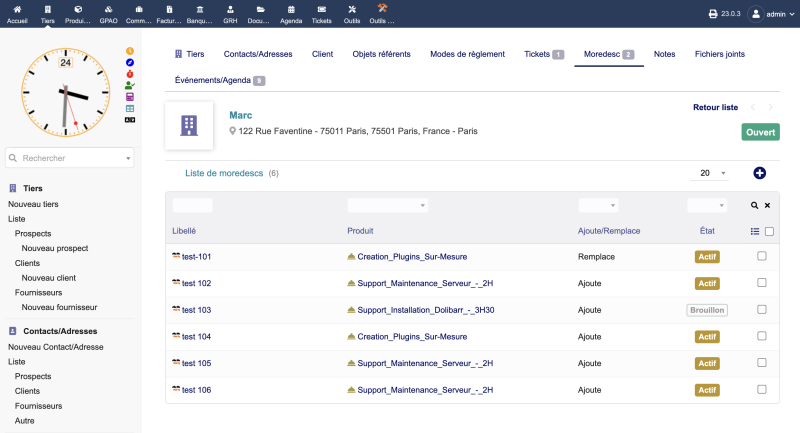
Task: Run the list filter with the magnifier icon
Action: coord(754,206)
